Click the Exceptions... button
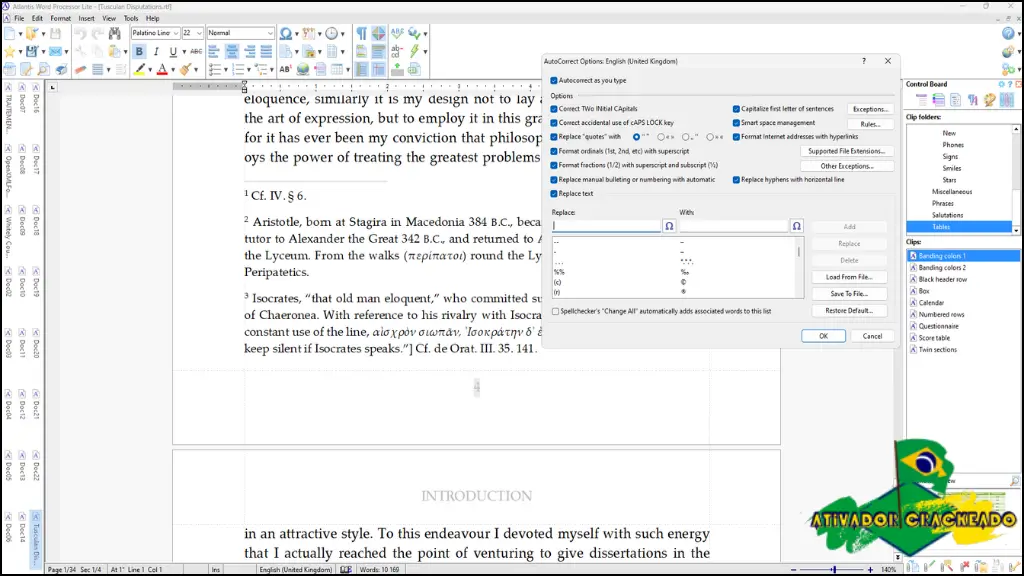The image size is (1024, 576). [x=870, y=109]
